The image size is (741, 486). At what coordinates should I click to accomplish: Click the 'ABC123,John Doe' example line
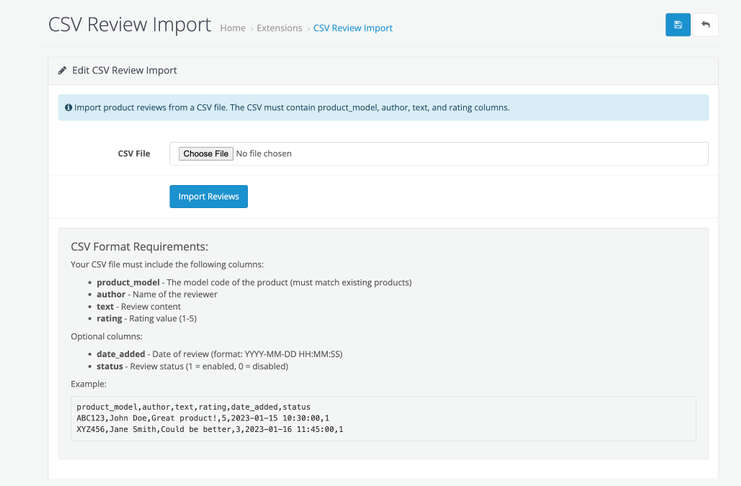point(203,418)
